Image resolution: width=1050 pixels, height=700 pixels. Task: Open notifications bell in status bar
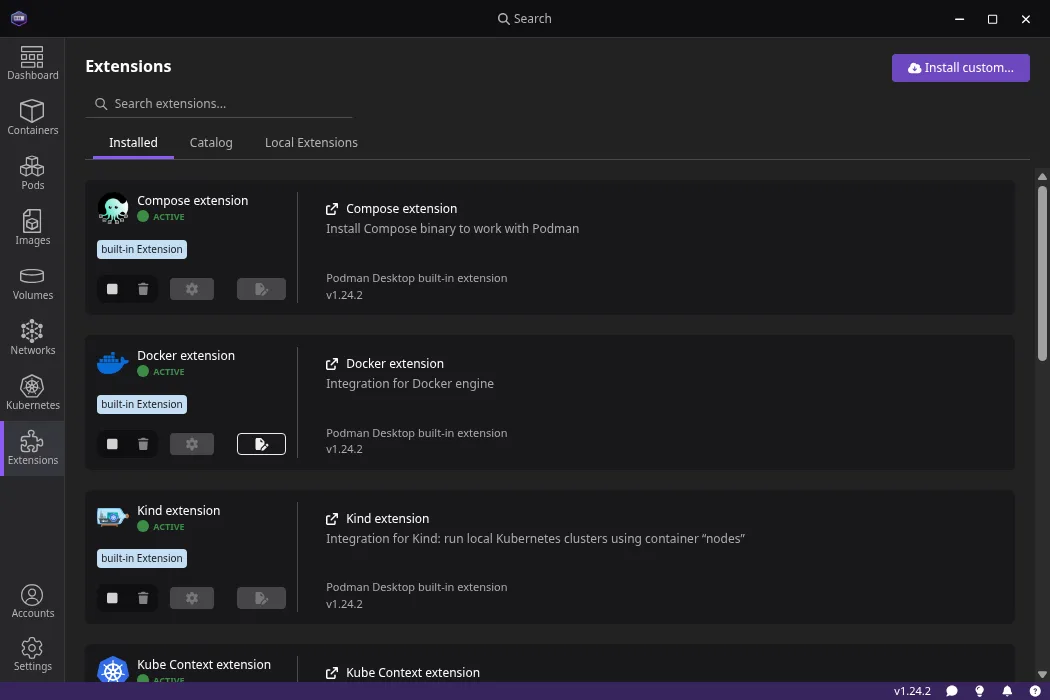[x=1007, y=691]
